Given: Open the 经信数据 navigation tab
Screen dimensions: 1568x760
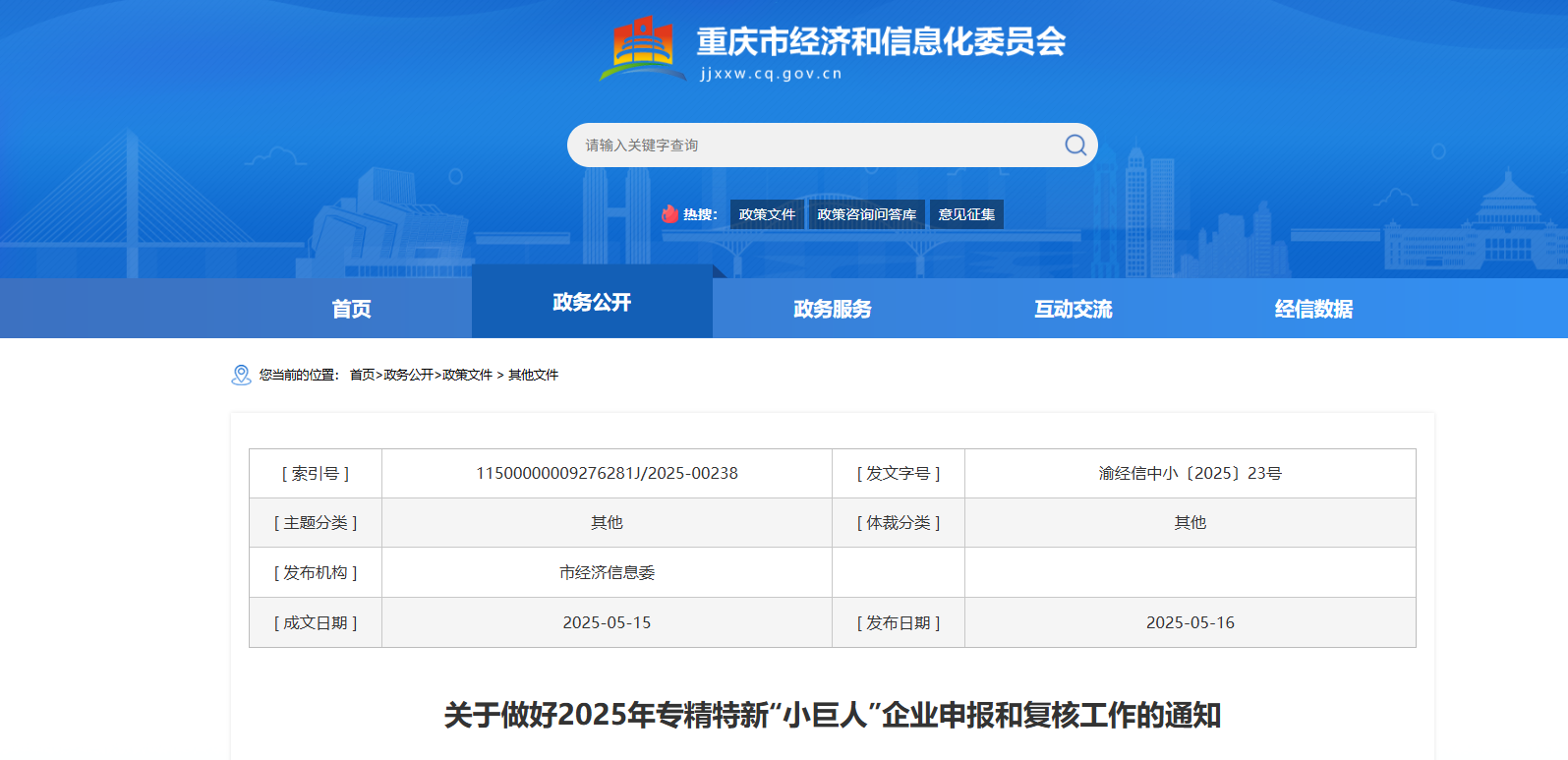Looking at the screenshot, I should click(x=1313, y=309).
